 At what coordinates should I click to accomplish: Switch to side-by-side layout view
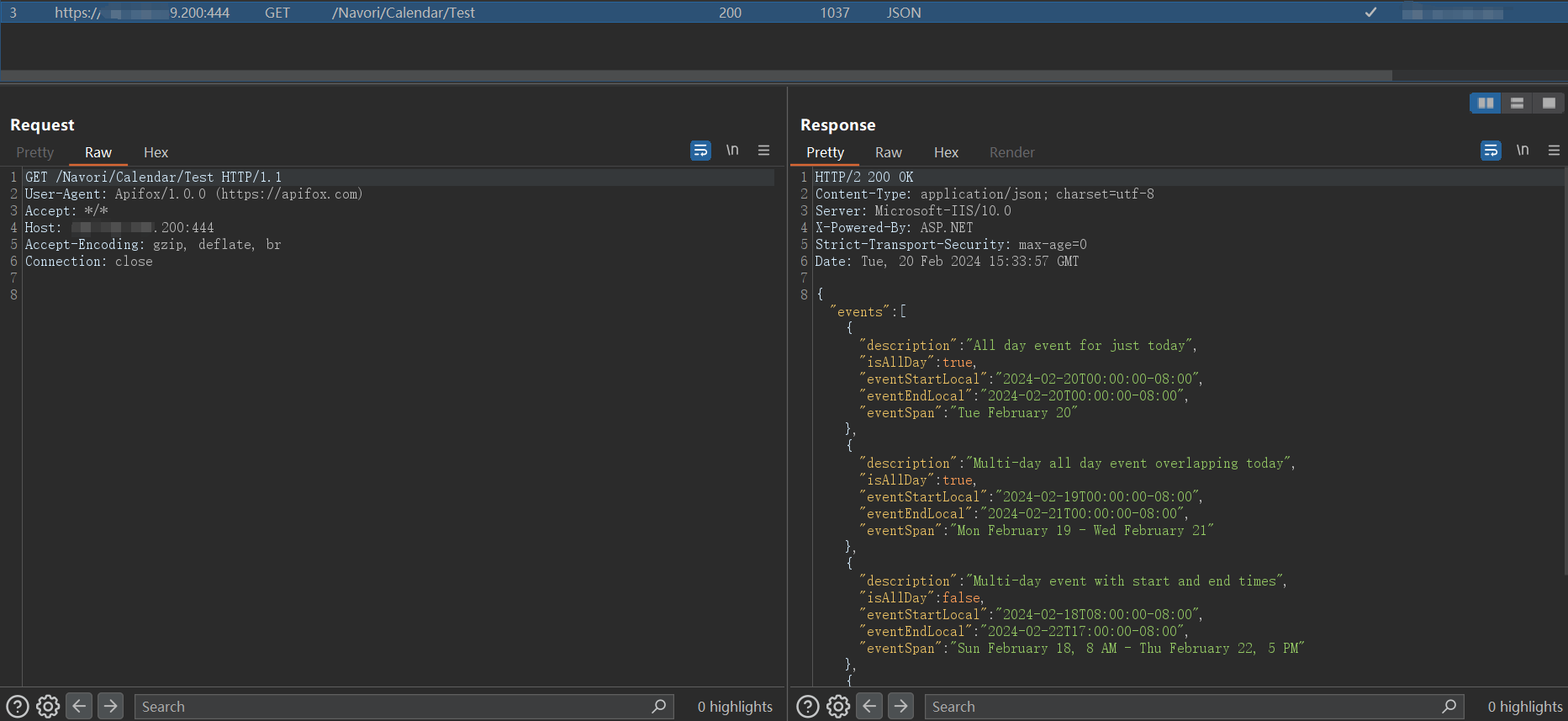(x=1486, y=103)
